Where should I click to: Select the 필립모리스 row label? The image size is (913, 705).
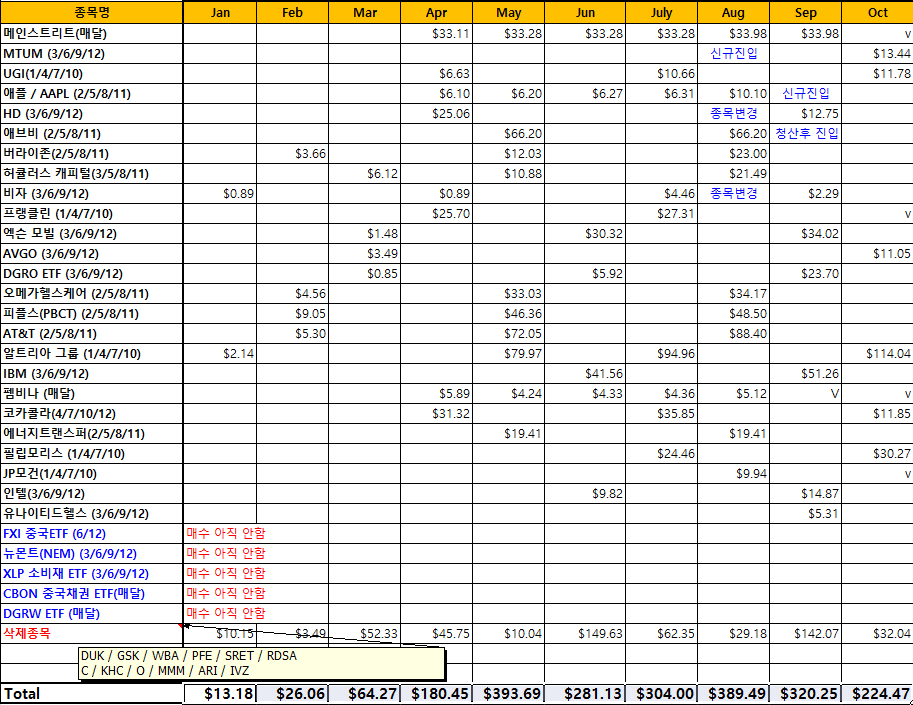point(92,453)
